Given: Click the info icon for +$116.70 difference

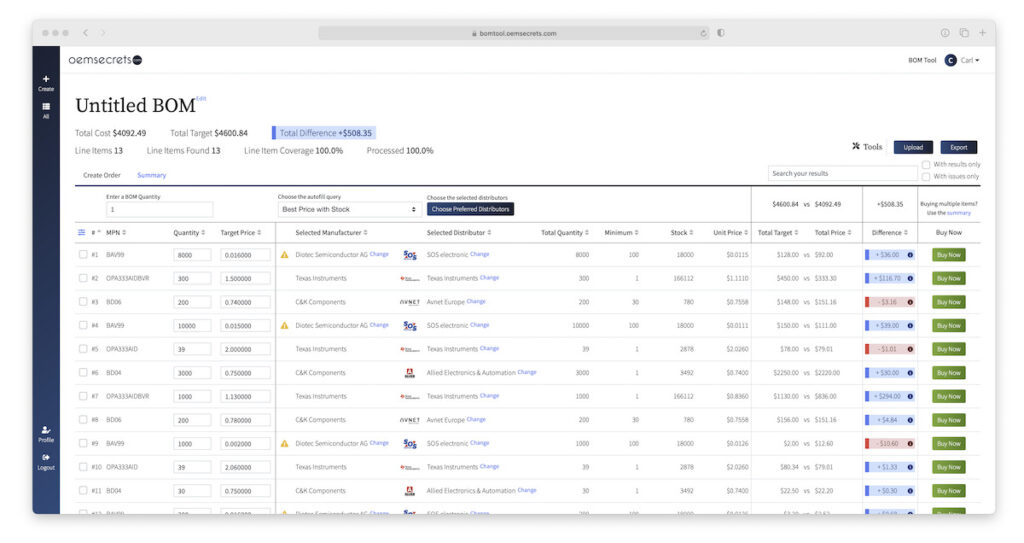Looking at the screenshot, I should (x=910, y=278).
